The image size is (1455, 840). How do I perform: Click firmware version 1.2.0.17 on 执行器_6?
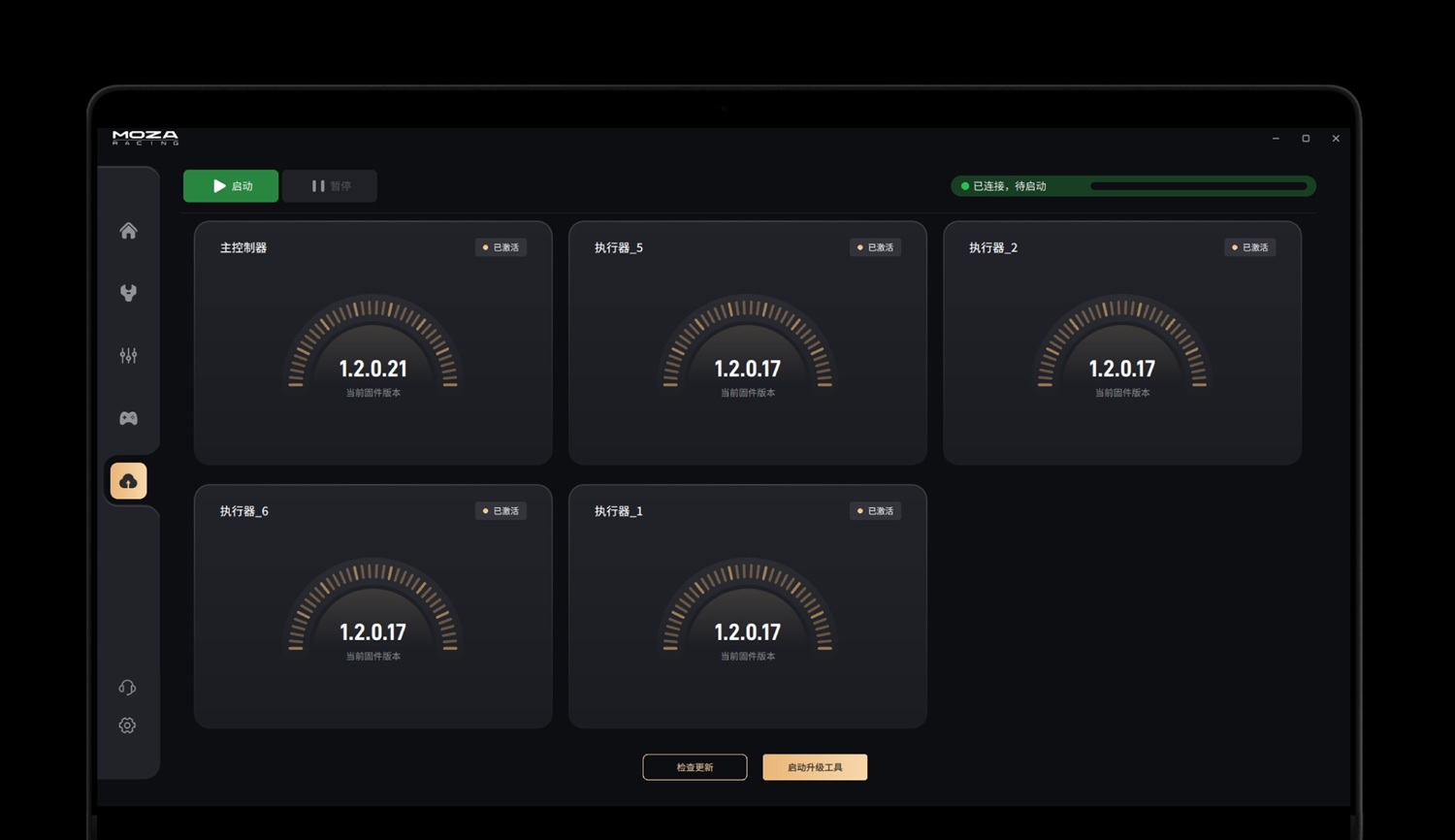(x=373, y=632)
